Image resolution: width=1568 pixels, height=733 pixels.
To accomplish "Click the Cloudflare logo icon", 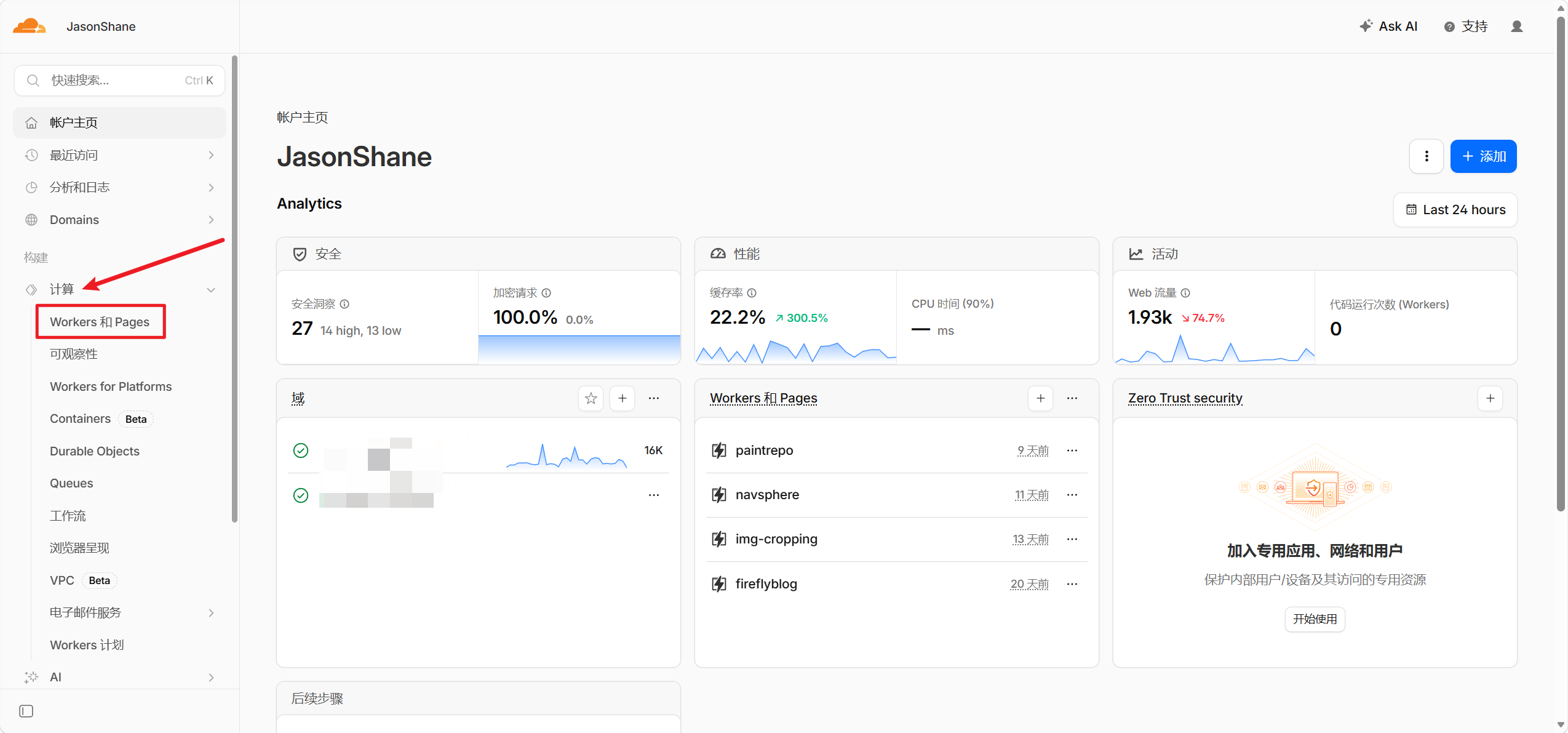I will 29,26.
